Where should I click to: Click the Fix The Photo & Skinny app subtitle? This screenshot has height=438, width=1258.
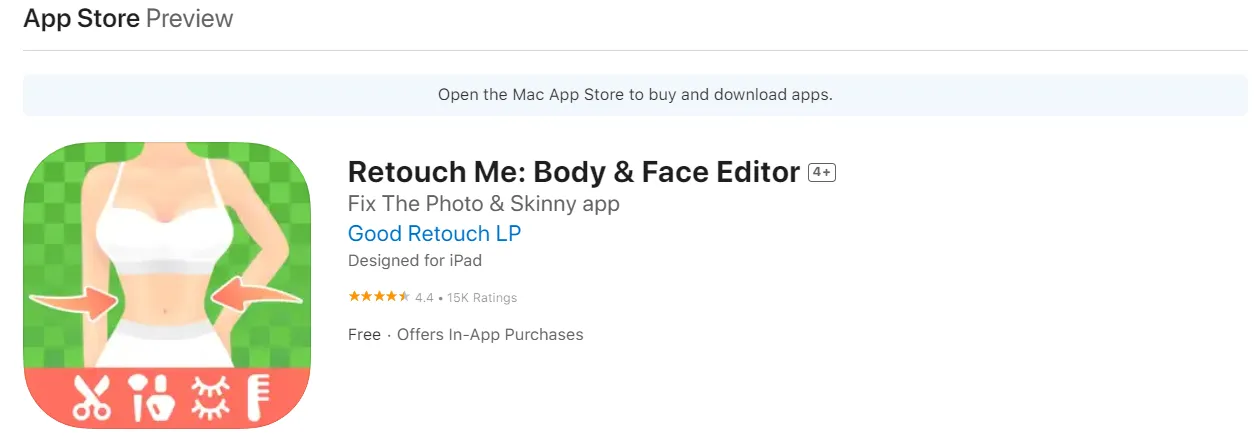(483, 204)
